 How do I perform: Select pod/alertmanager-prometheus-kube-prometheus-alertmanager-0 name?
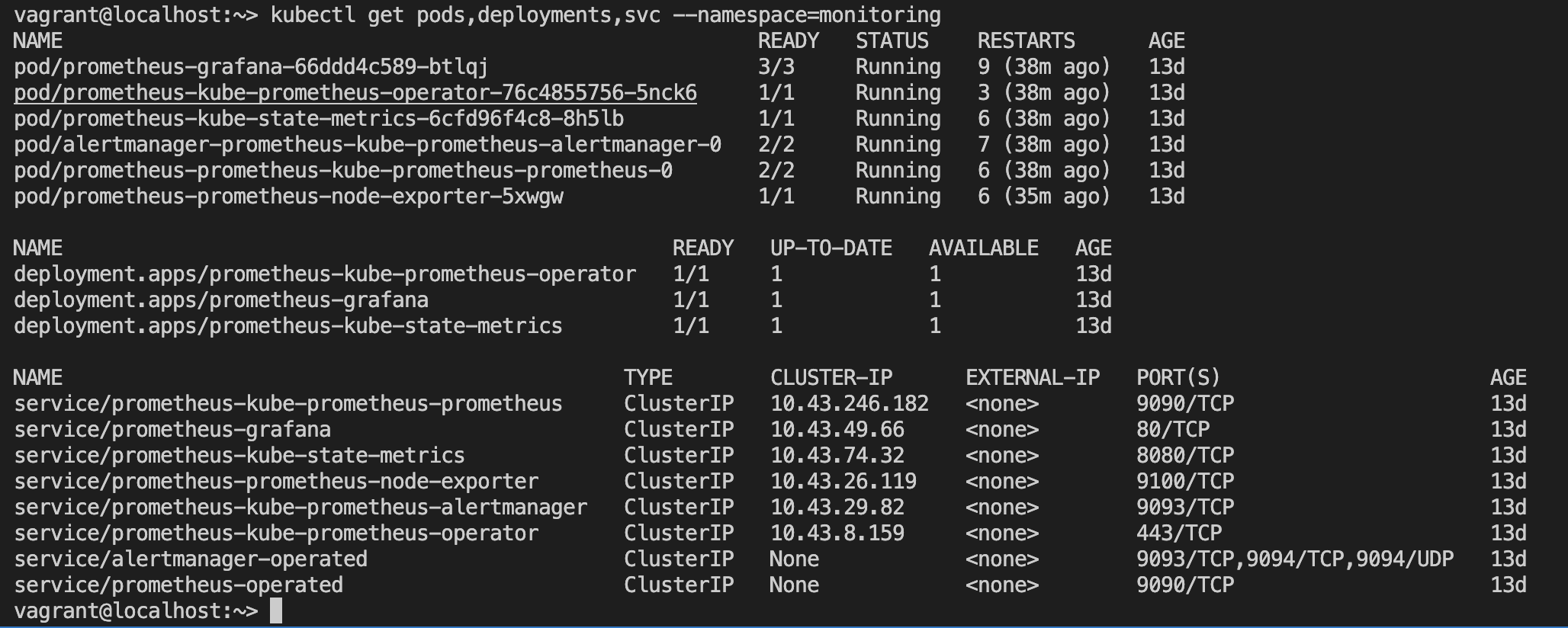pos(368,145)
